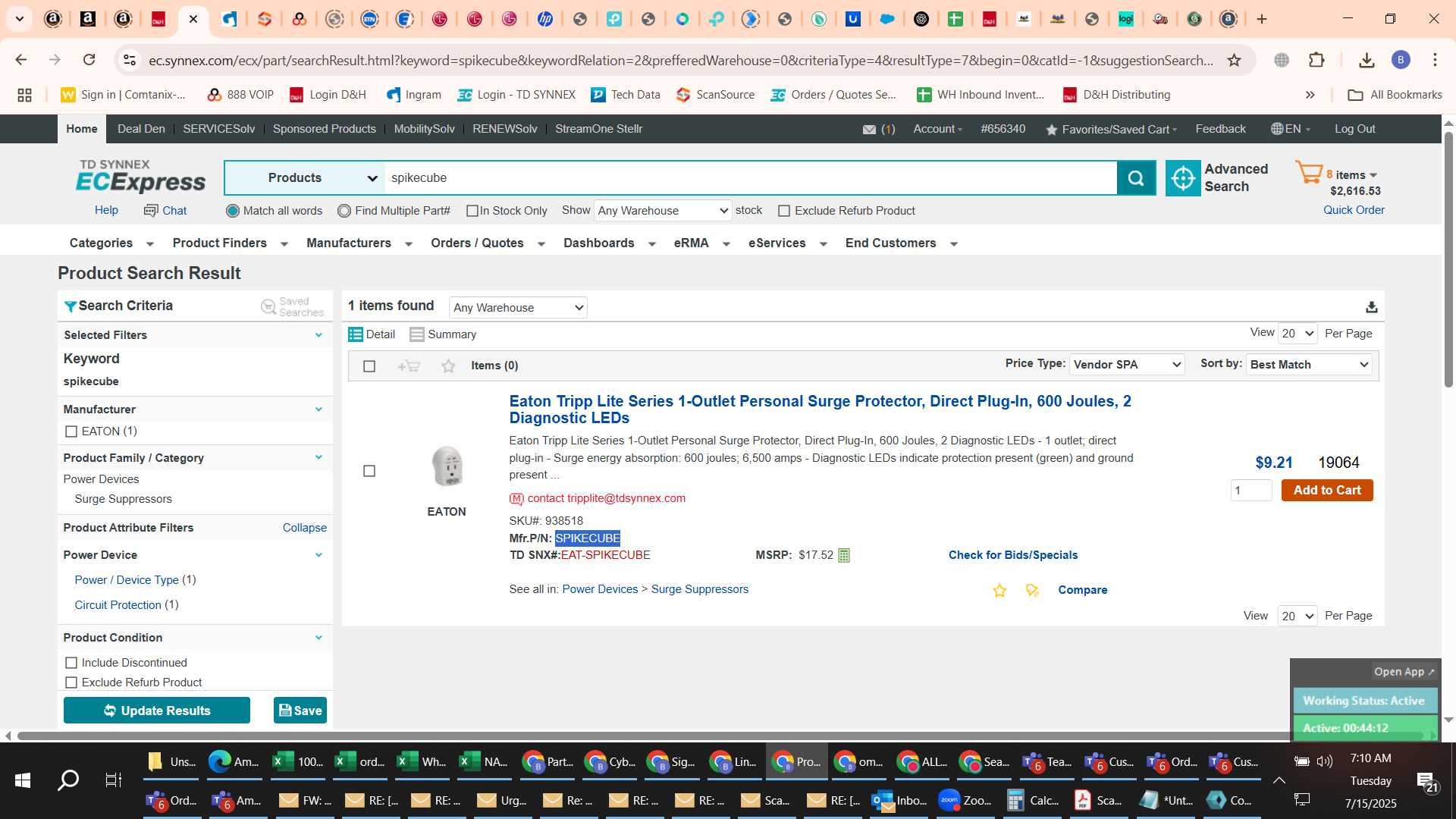Click the tag icon beside Compare

[1032, 590]
